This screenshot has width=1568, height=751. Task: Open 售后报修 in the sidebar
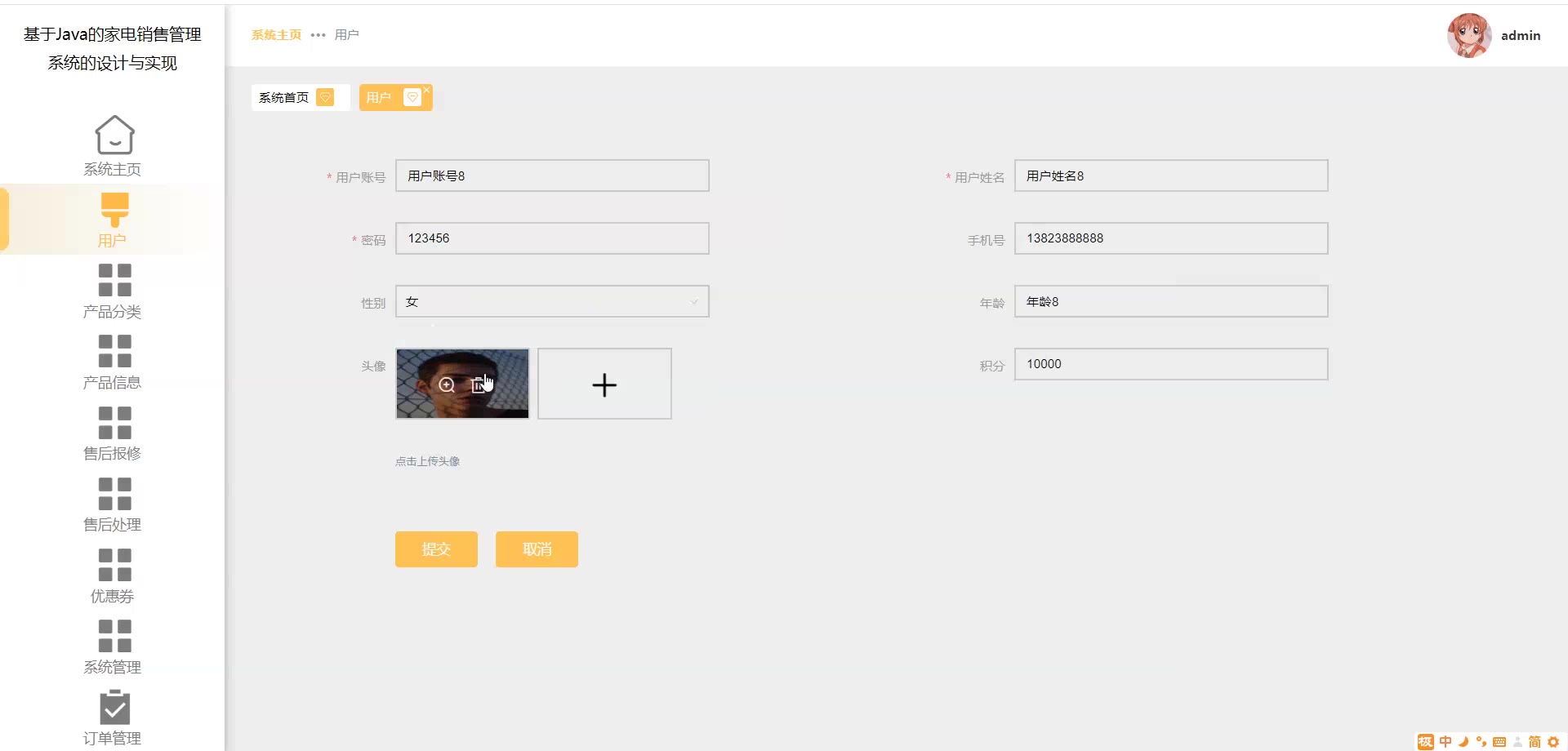coord(113,433)
